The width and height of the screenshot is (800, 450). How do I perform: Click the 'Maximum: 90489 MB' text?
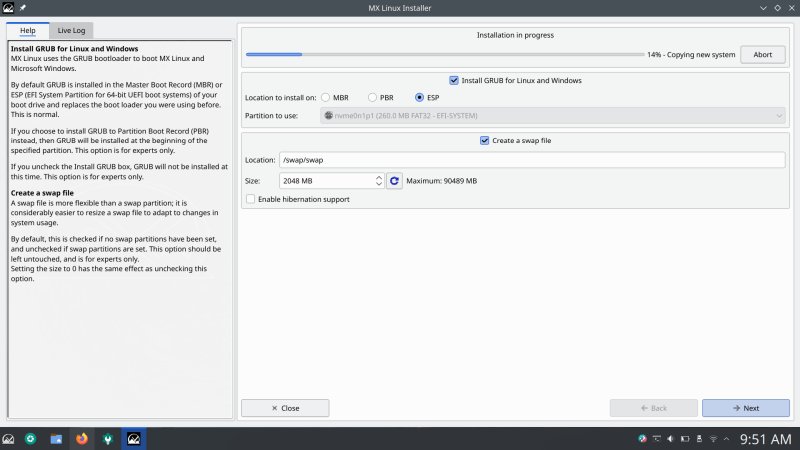[x=441, y=181]
